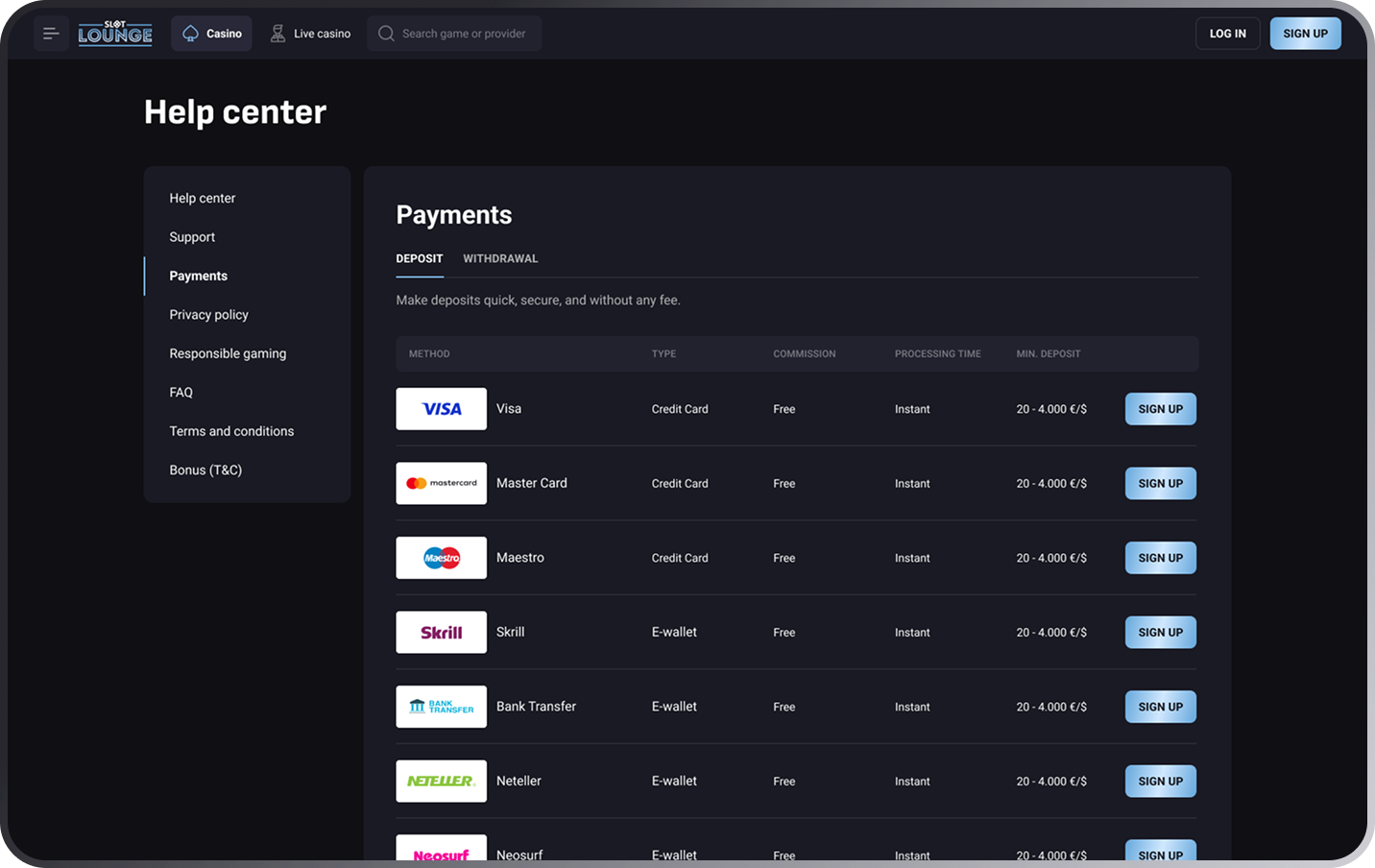The width and height of the screenshot is (1375, 868).
Task: Open the FAQ sidebar link
Action: (181, 392)
